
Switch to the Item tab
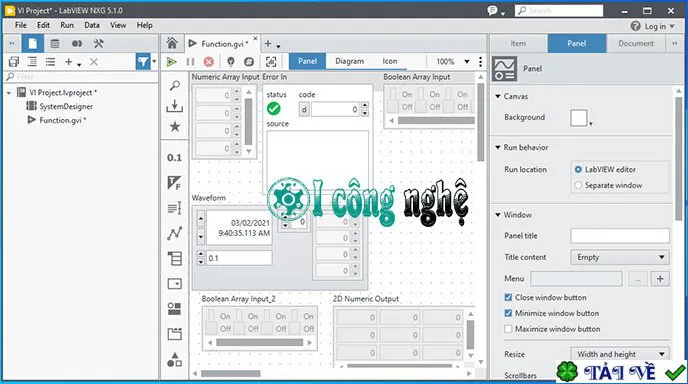click(x=518, y=43)
